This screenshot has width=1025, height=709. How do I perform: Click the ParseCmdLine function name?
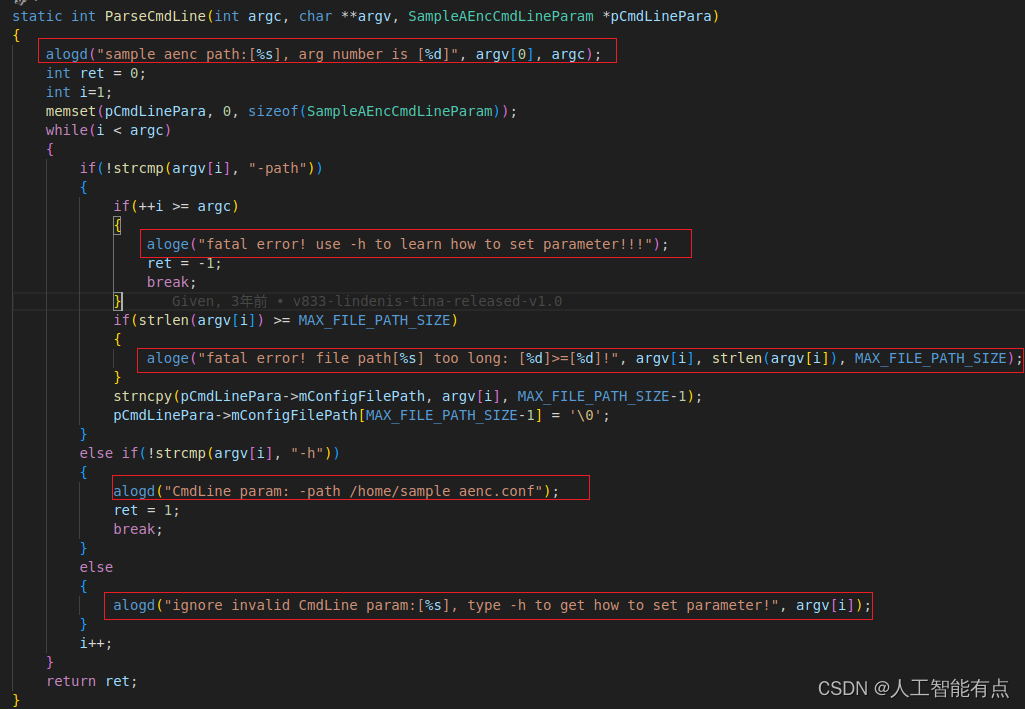(156, 16)
